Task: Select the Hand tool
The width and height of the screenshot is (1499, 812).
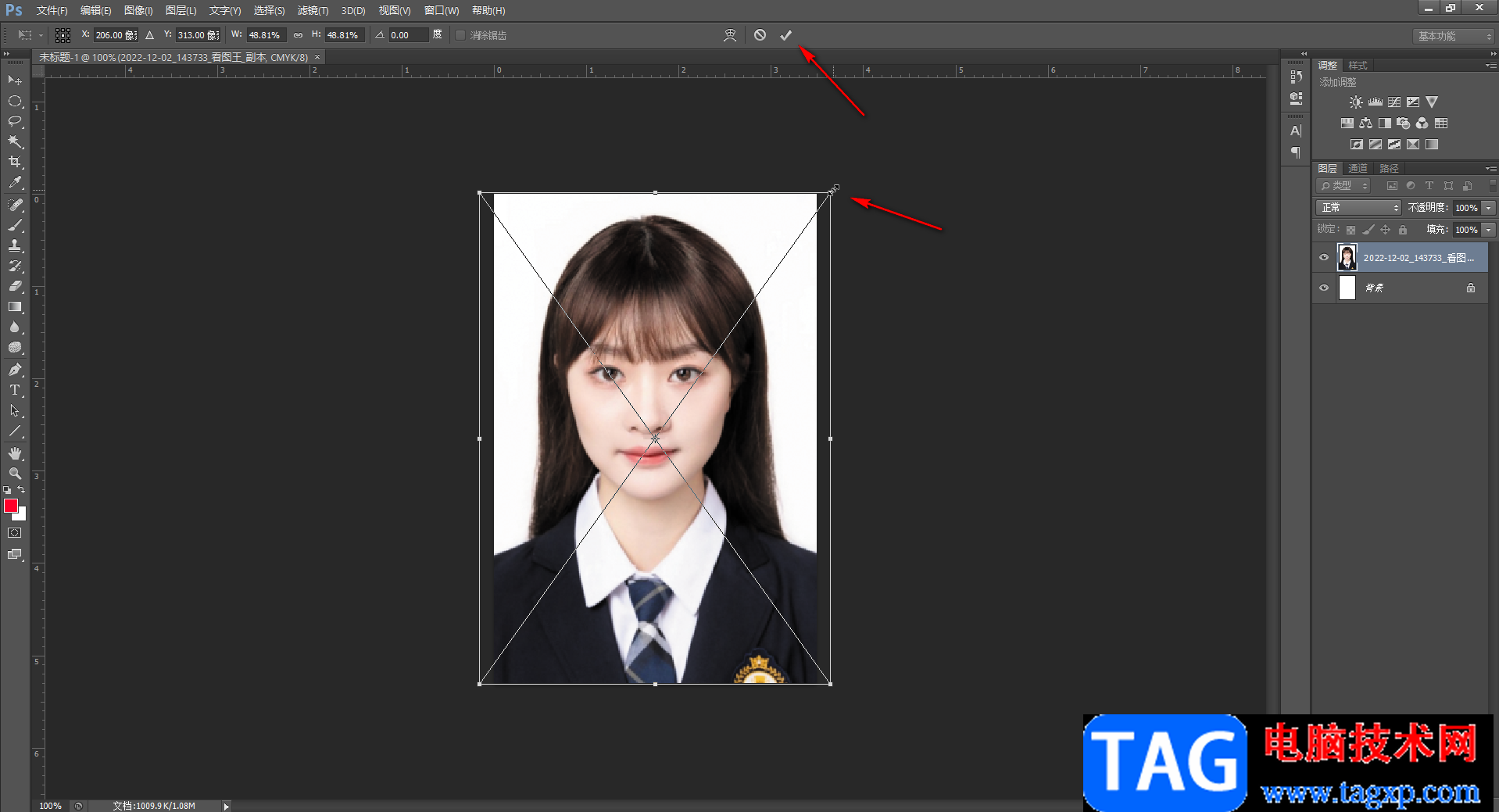Action: pyautogui.click(x=15, y=453)
